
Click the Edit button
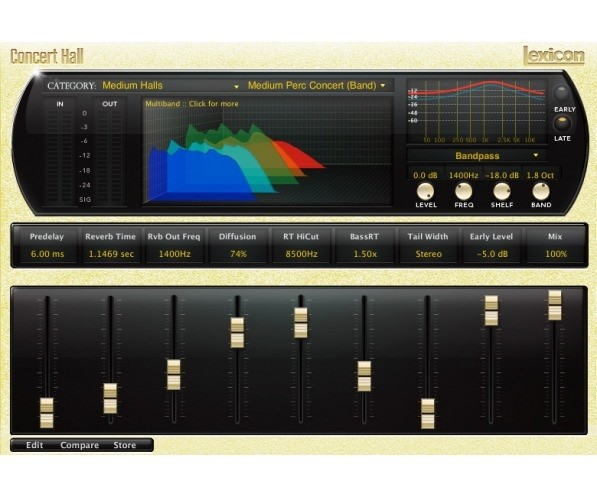tap(34, 445)
